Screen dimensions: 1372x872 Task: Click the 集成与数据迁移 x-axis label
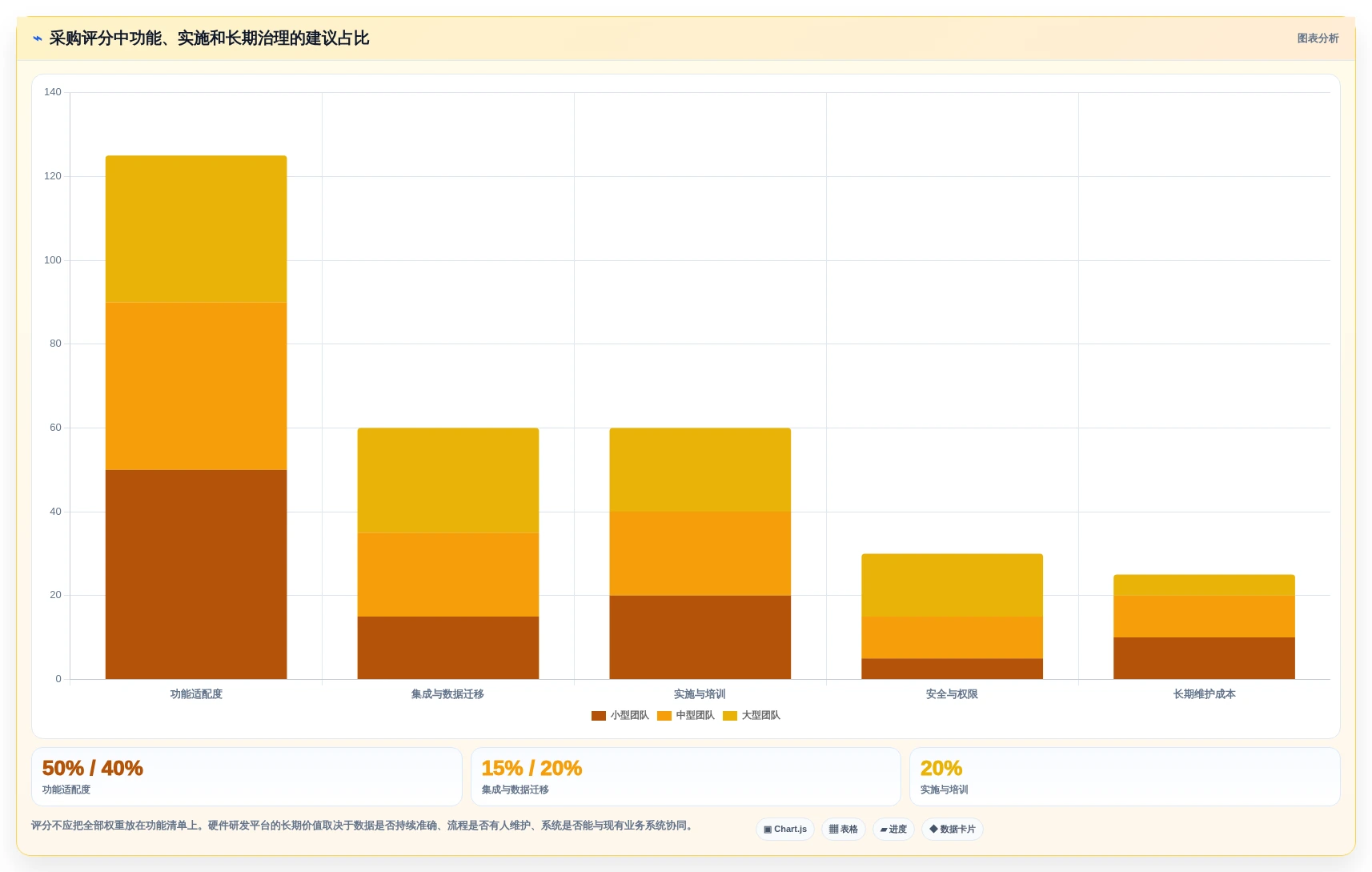pos(447,694)
